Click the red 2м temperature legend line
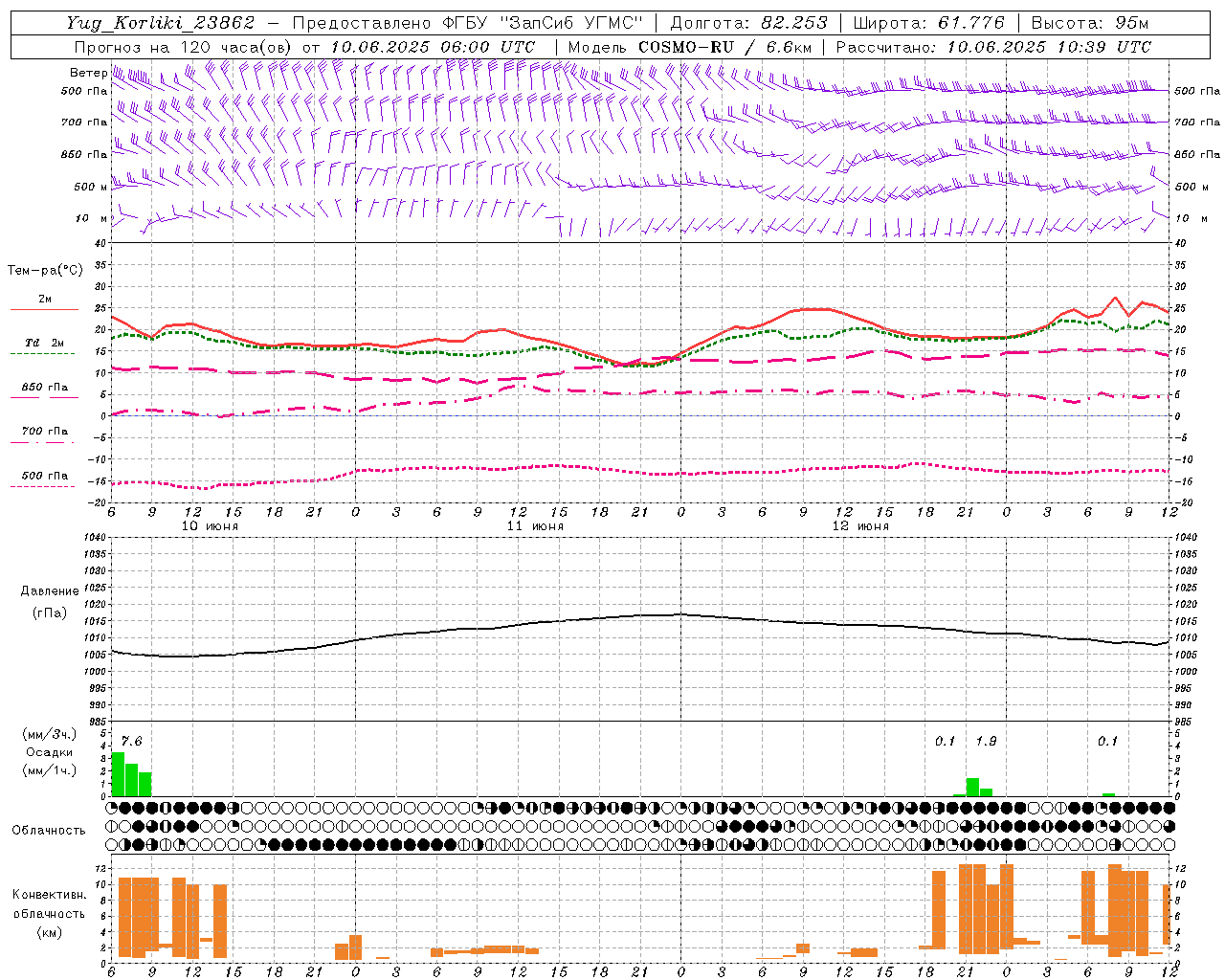 (44, 309)
